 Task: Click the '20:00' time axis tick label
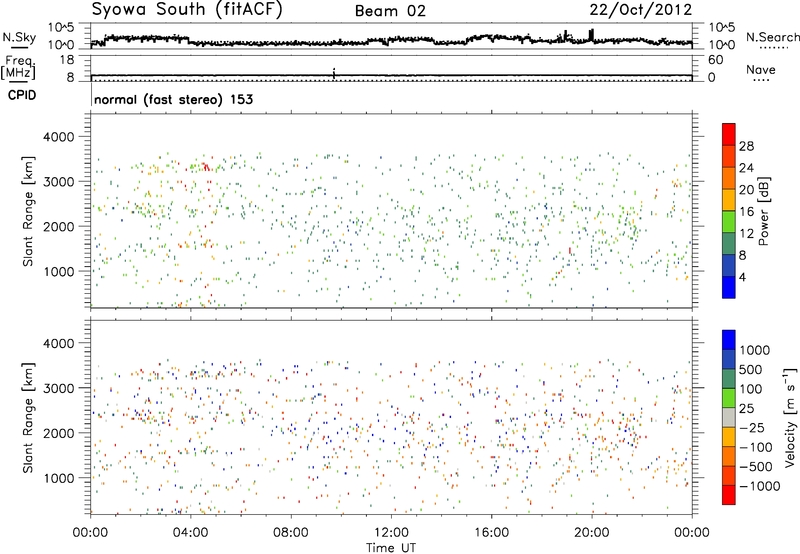pos(591,533)
